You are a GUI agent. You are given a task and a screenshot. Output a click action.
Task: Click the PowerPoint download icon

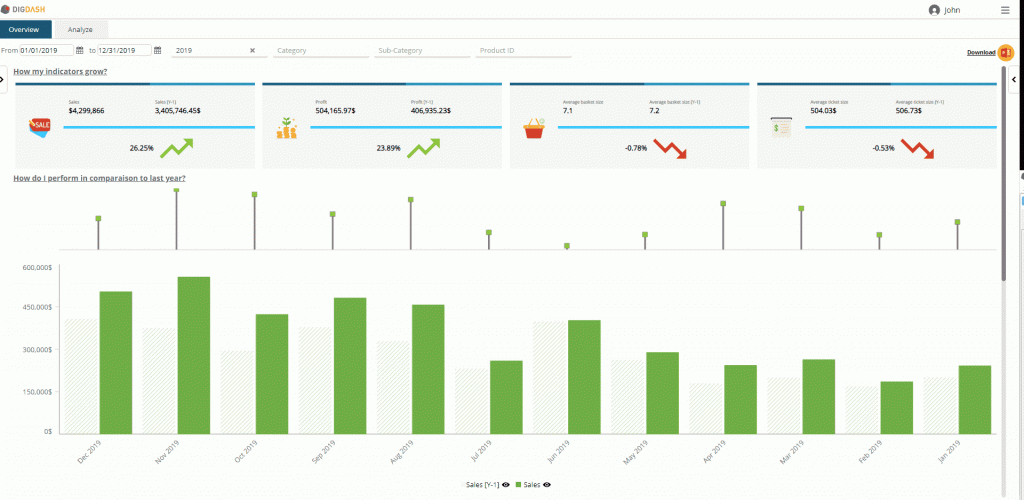(1006, 52)
